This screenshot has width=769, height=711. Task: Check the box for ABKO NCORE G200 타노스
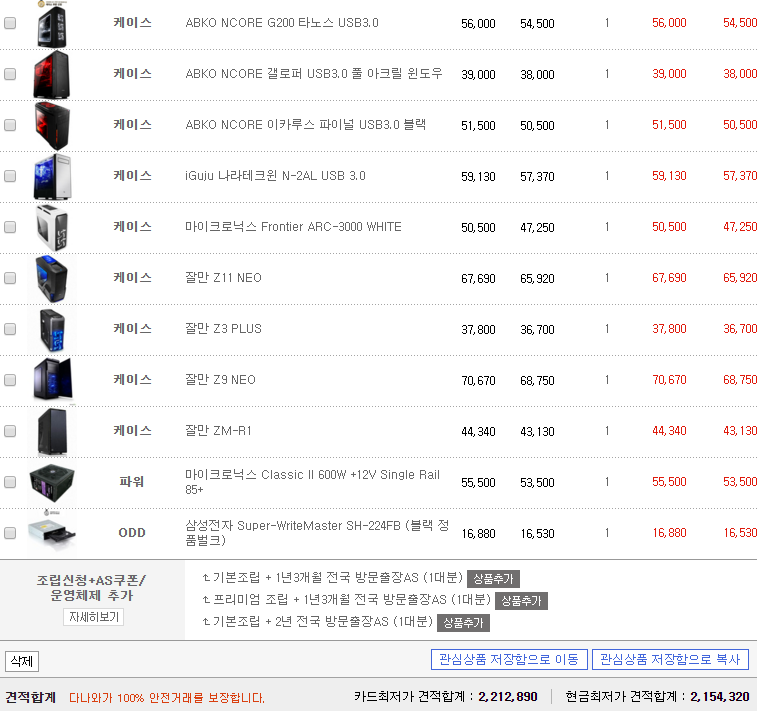(x=10, y=23)
